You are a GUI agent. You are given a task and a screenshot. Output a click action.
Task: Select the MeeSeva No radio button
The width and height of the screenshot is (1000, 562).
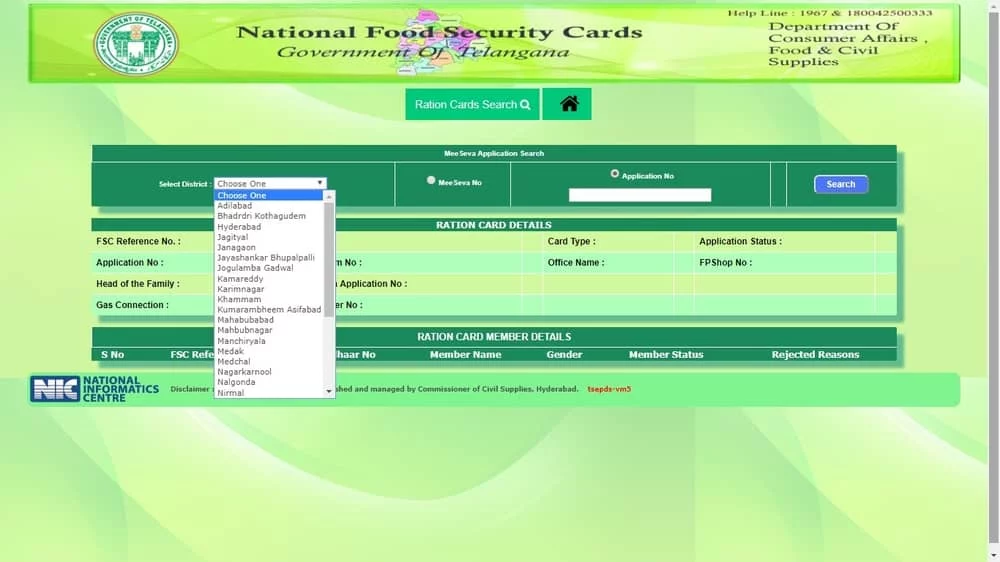coord(431,181)
